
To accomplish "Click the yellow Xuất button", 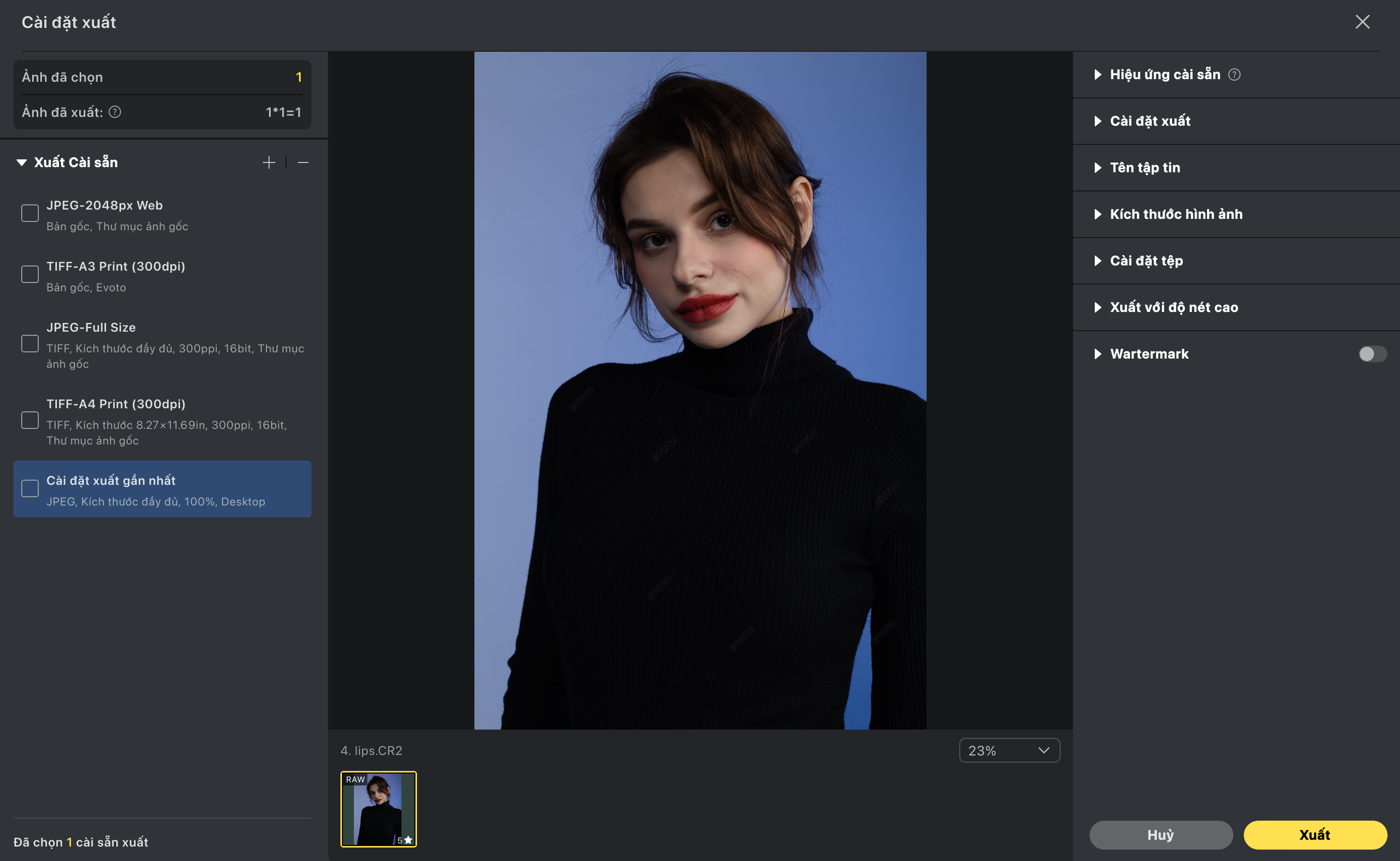I will (x=1315, y=835).
